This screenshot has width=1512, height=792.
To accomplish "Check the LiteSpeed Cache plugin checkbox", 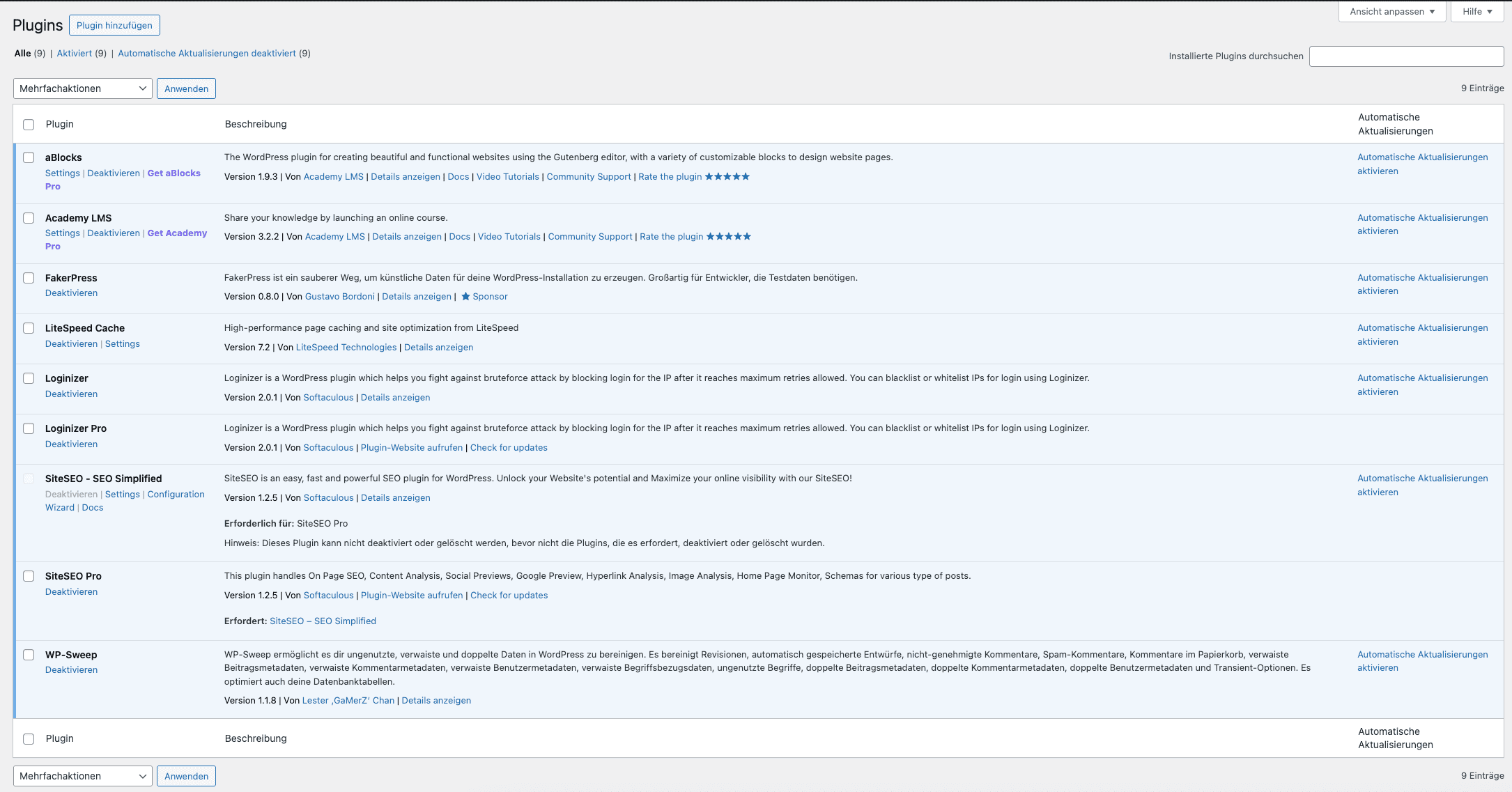I will coord(29,328).
